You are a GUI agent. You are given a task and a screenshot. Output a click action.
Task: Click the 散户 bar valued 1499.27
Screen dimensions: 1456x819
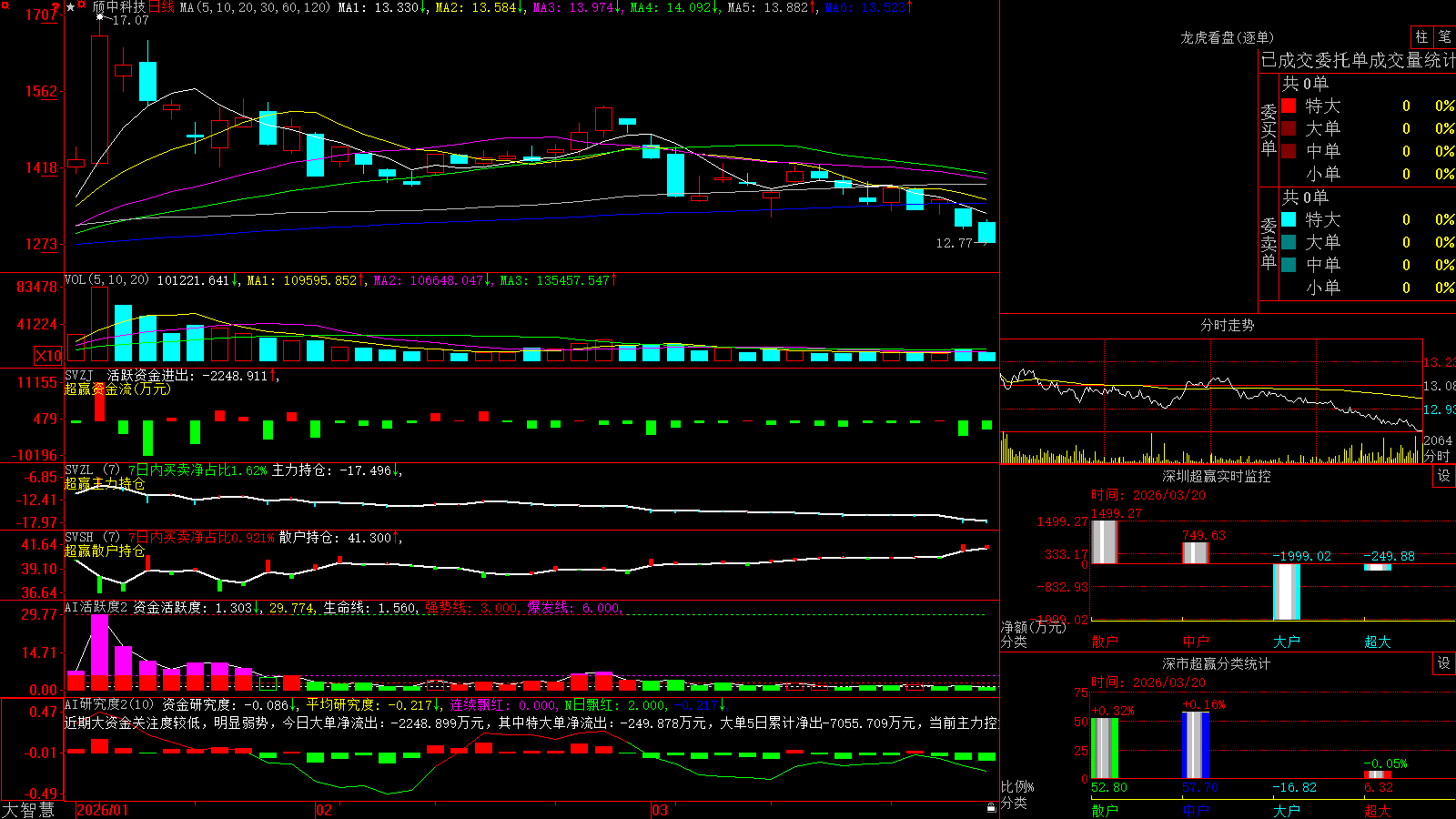[x=1104, y=542]
